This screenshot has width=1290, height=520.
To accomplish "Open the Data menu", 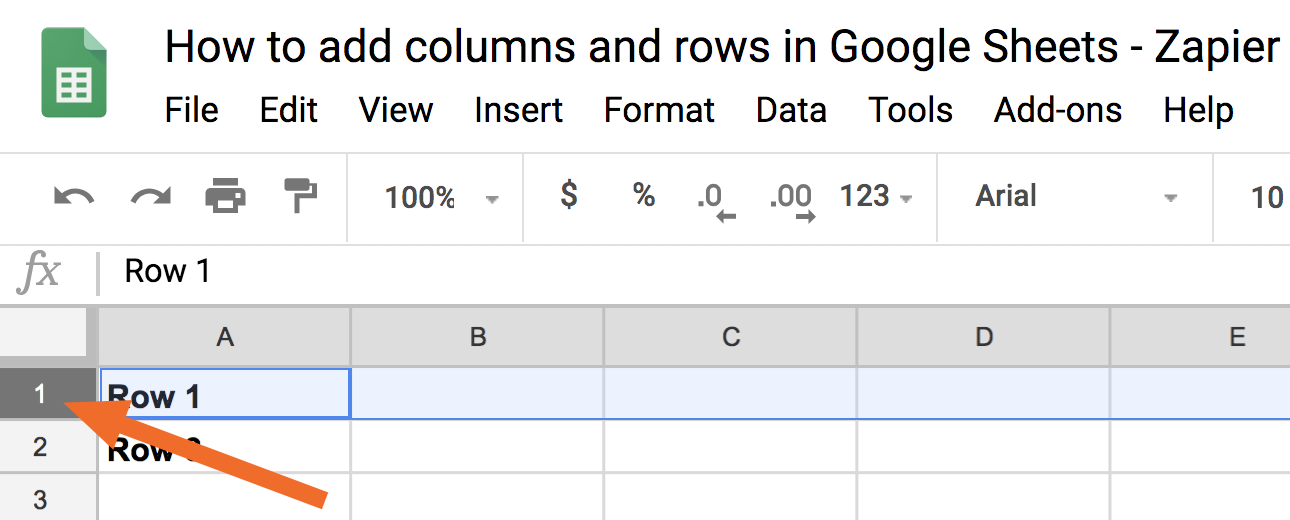I will pyautogui.click(x=791, y=110).
